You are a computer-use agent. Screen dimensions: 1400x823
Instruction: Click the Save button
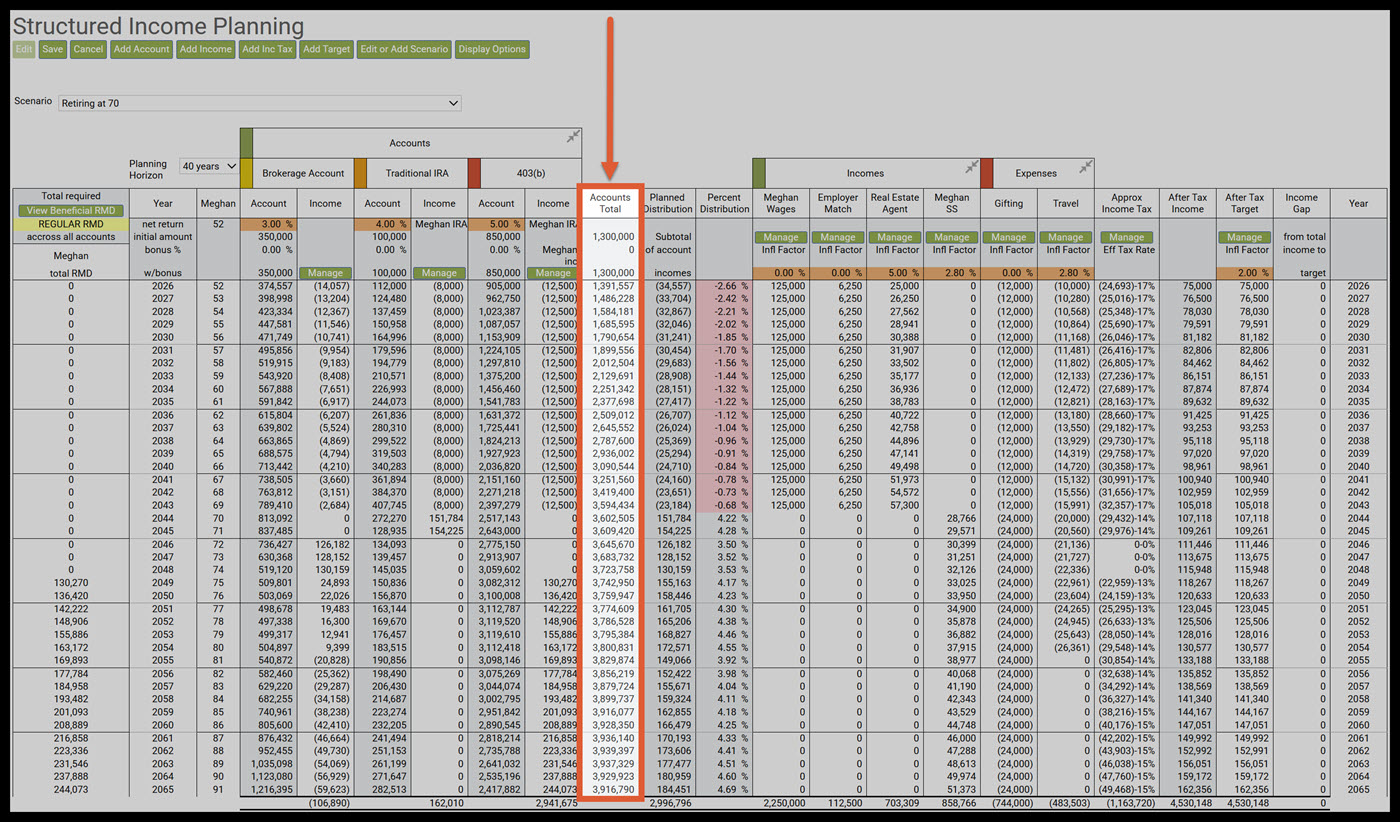click(x=53, y=49)
